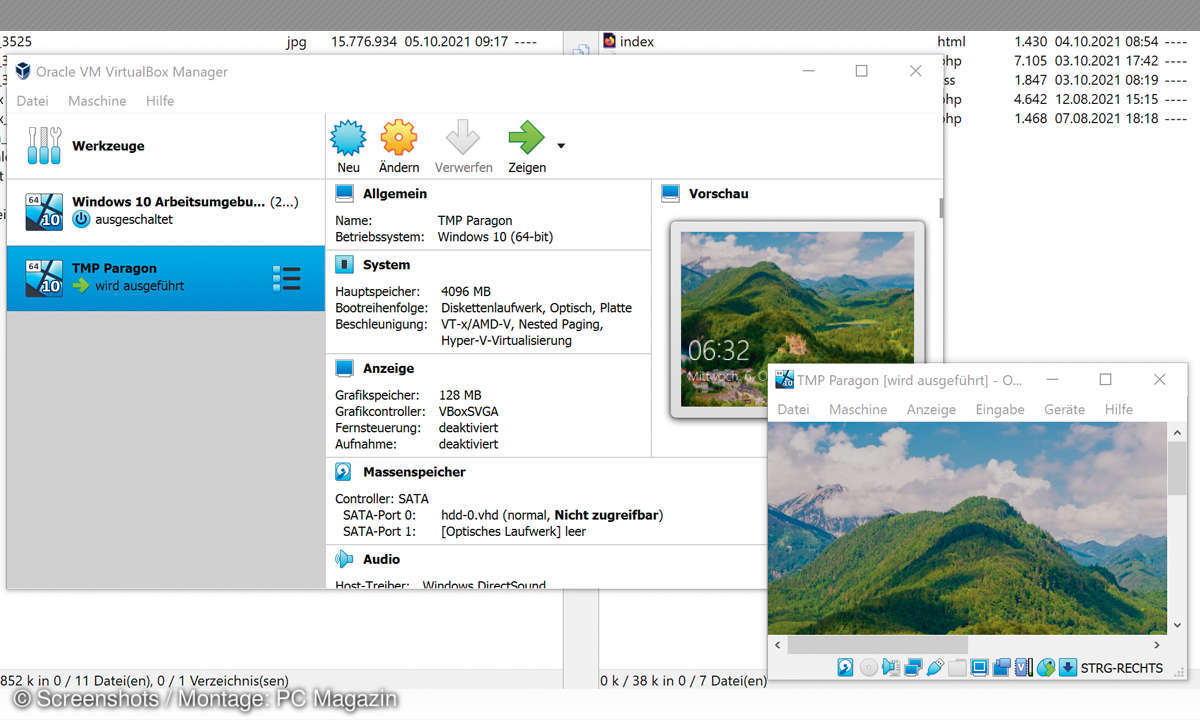Click optical drive icon in VM status bar
The image size is (1200, 720).
868,667
